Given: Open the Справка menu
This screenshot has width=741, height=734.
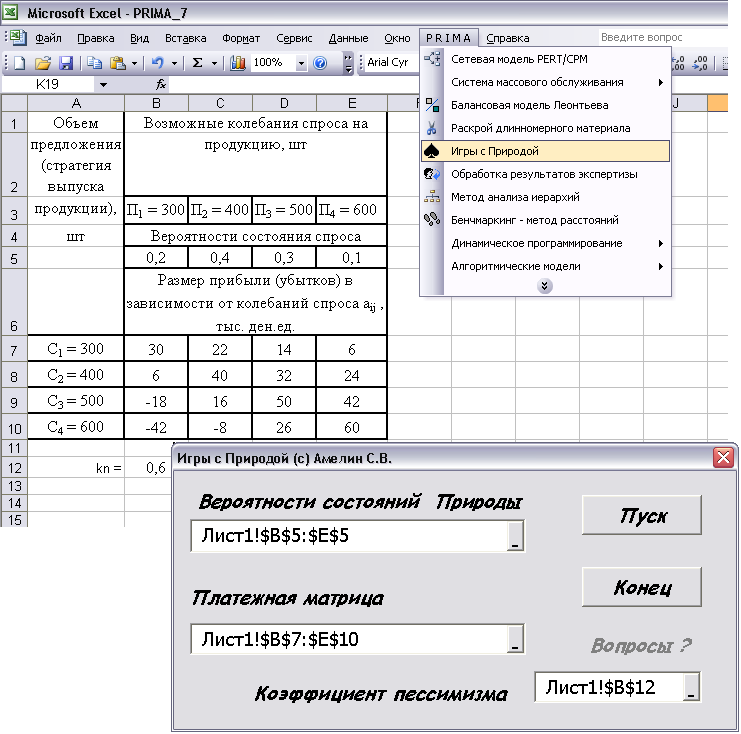Looking at the screenshot, I should point(508,38).
